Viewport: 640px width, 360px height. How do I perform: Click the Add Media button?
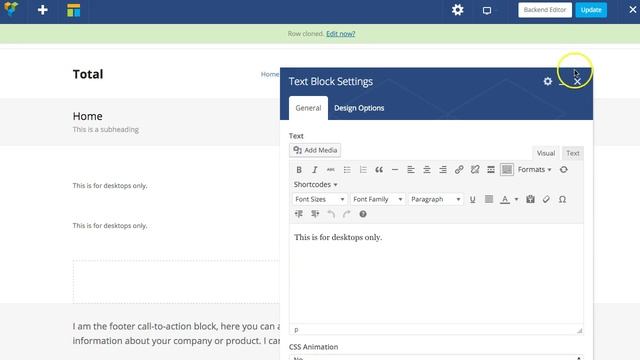point(315,150)
